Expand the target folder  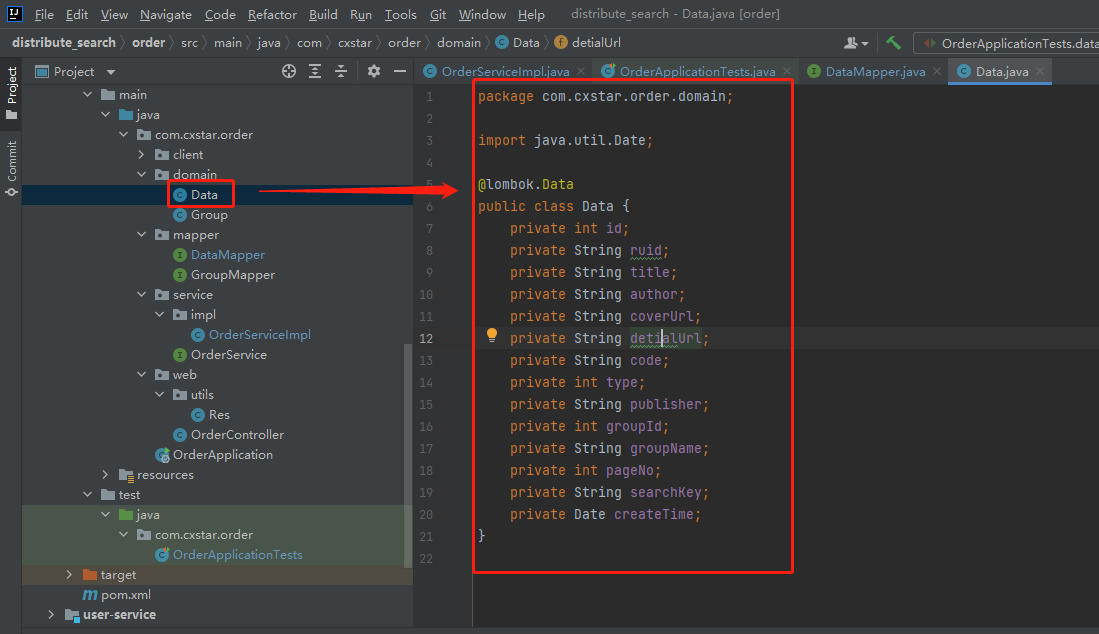tap(69, 575)
